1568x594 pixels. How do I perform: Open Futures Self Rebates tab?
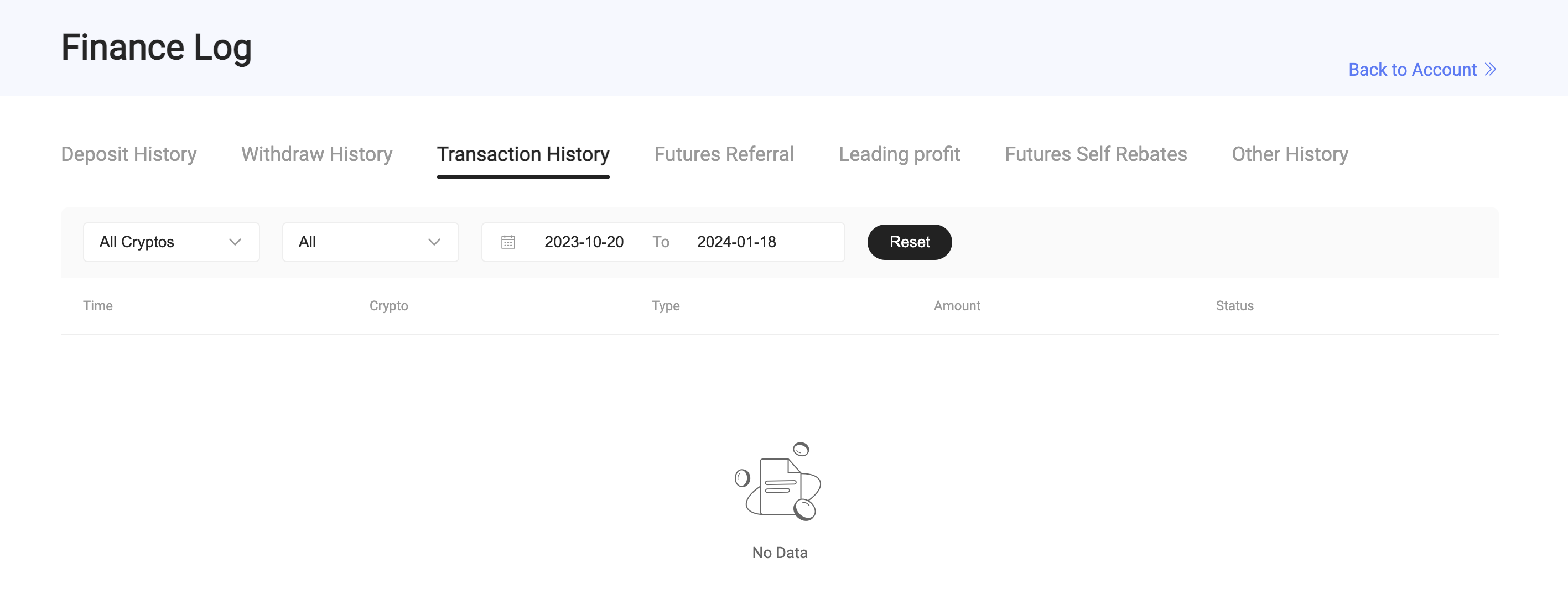tap(1095, 154)
